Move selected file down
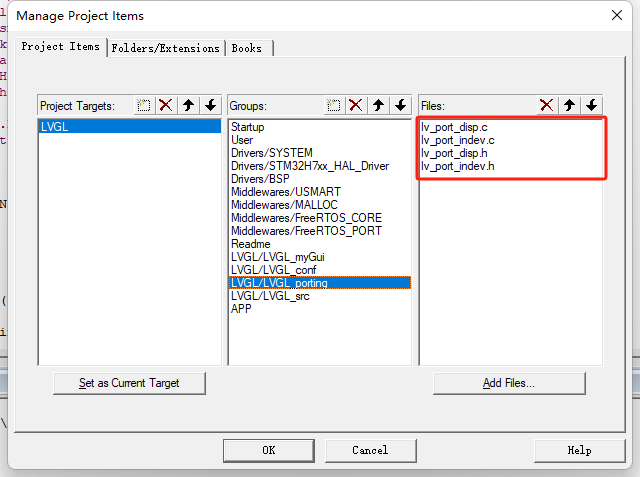 pyautogui.click(x=591, y=106)
